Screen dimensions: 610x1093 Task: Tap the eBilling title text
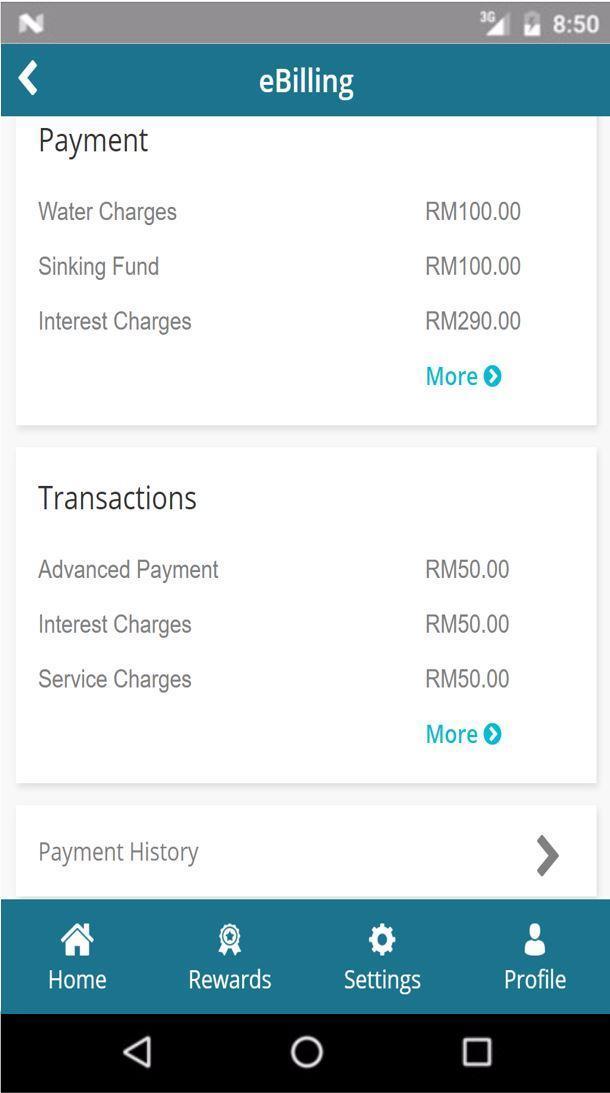[306, 81]
